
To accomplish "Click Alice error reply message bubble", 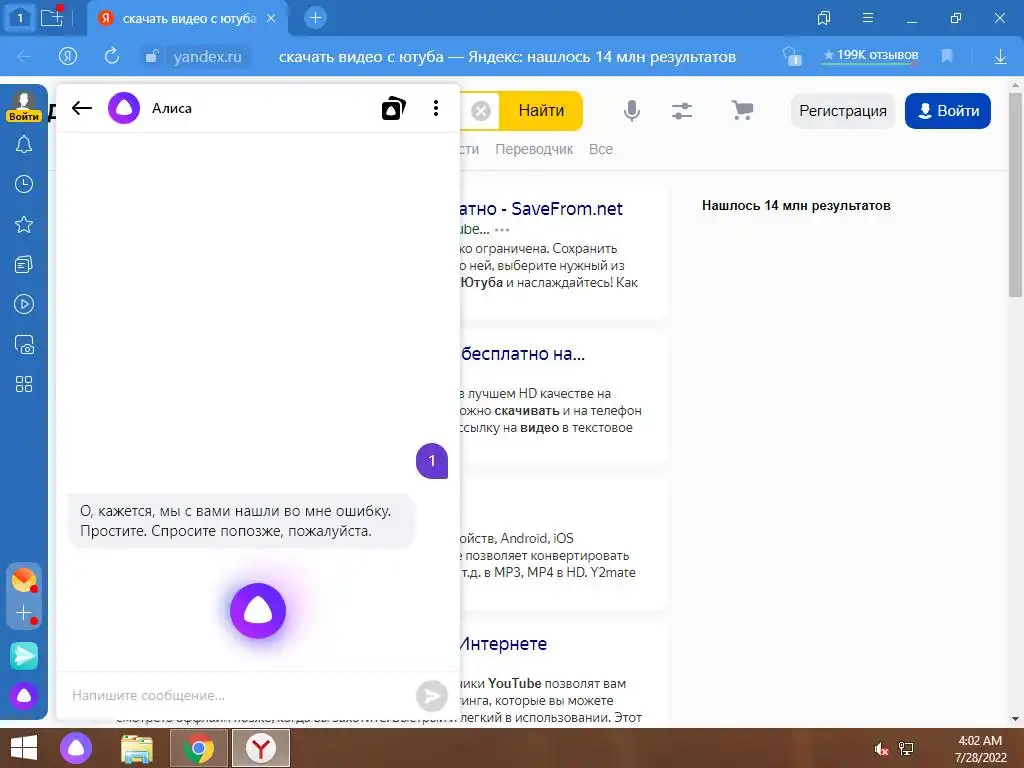I will [241, 521].
